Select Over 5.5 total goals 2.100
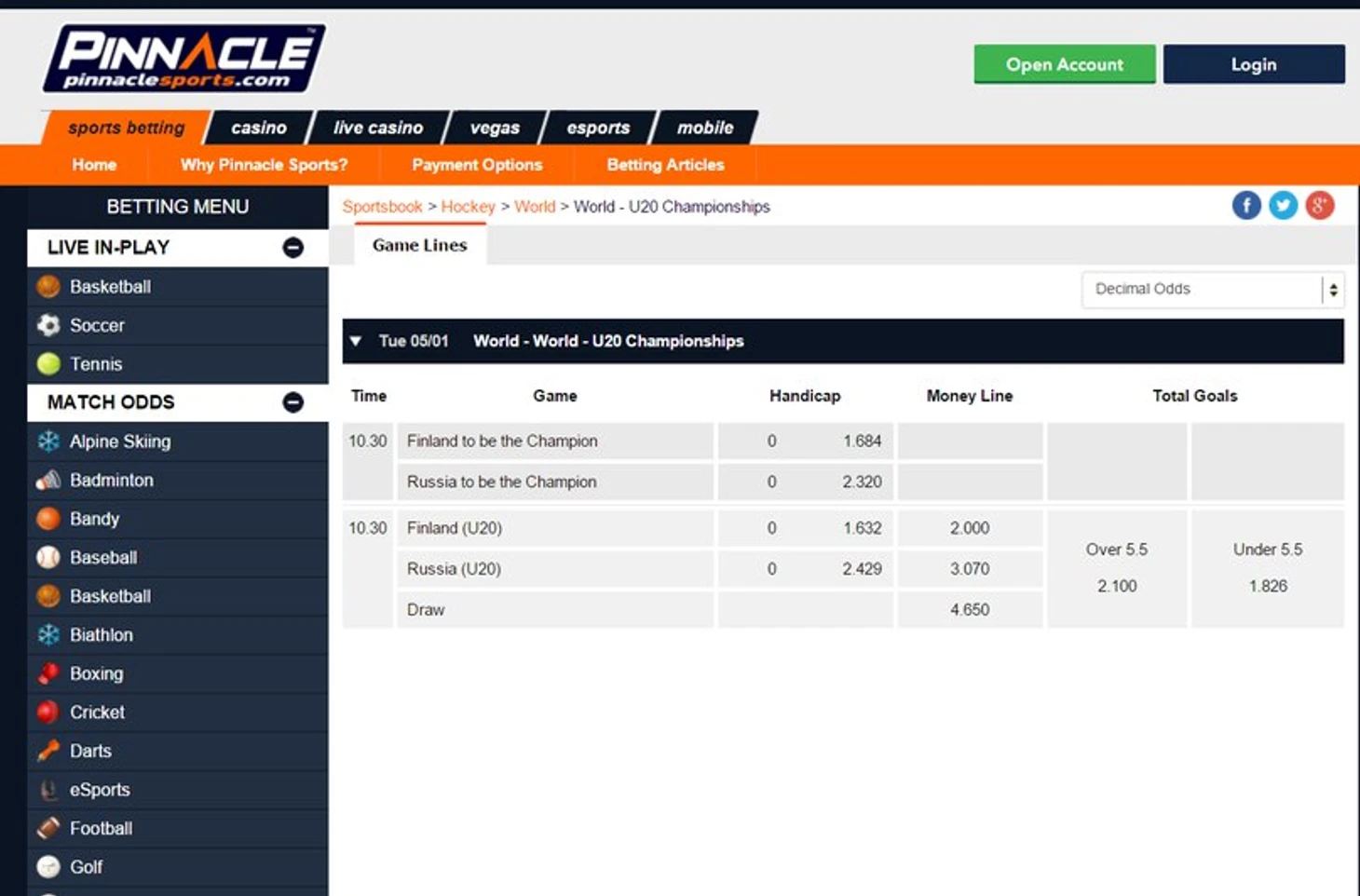The height and width of the screenshot is (896, 1360). [x=1117, y=568]
